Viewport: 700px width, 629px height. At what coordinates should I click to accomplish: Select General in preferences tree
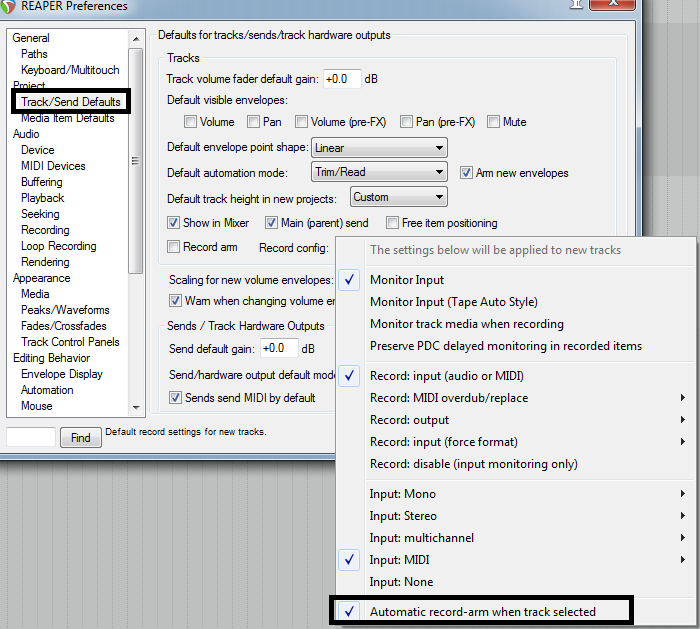click(31, 38)
